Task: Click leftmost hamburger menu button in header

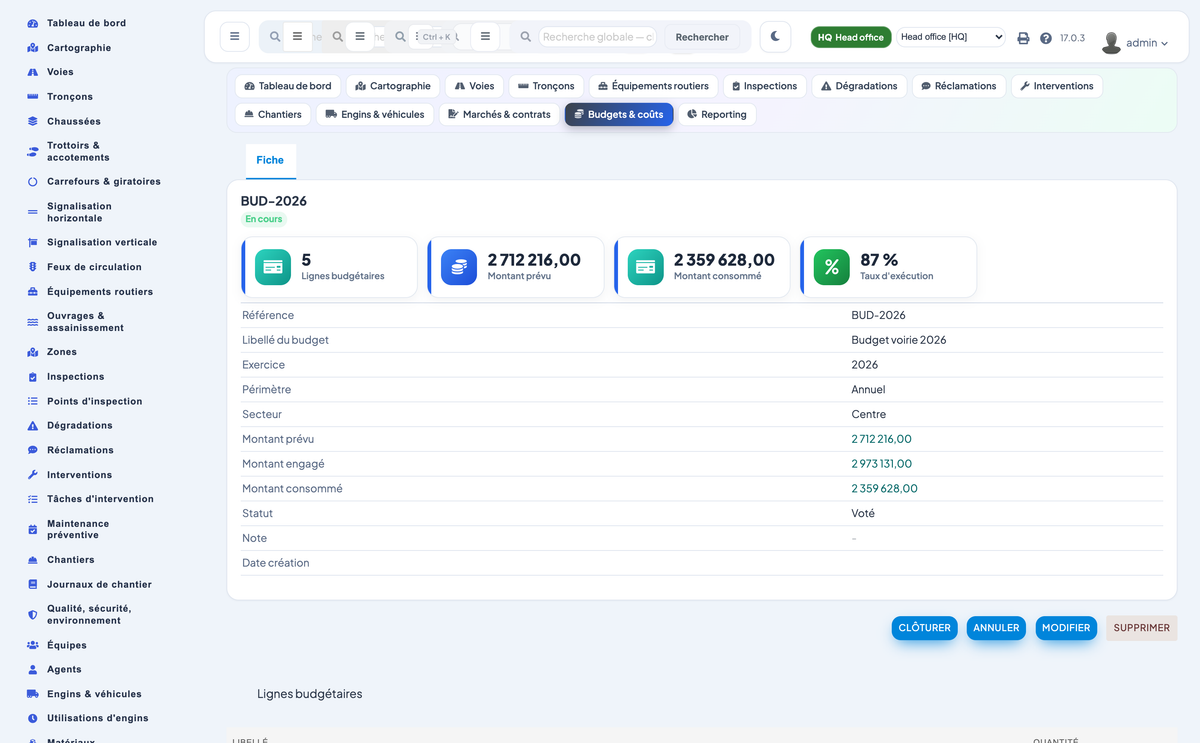Action: pos(234,37)
